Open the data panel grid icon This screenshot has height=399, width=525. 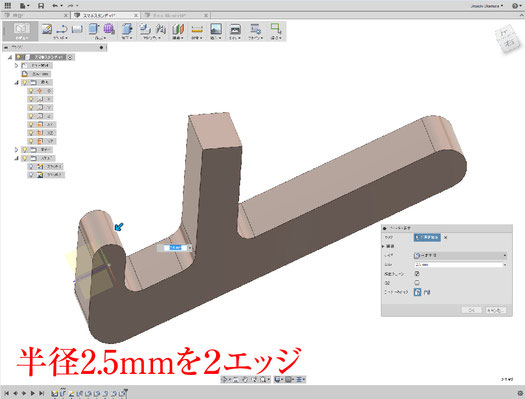pyautogui.click(x=7, y=5)
